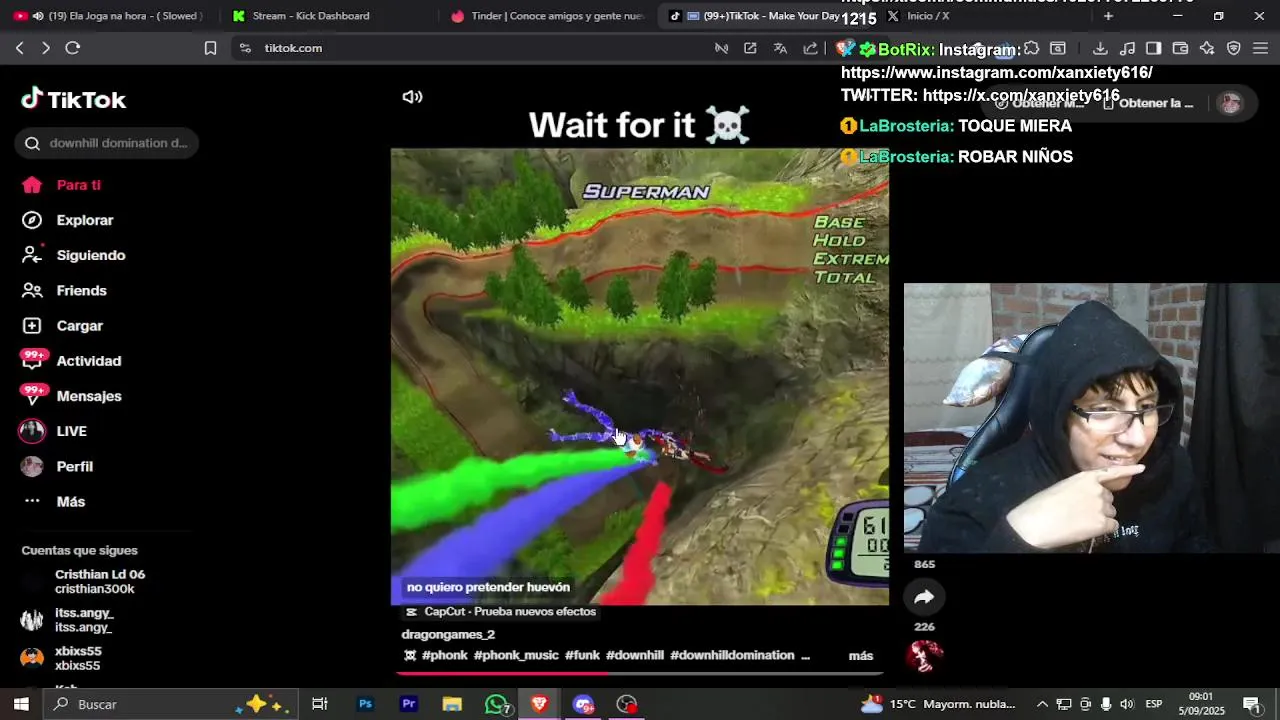Viewport: 1280px width, 720px height.
Task: Open the extensions puzzle icon
Action: [x=1032, y=48]
